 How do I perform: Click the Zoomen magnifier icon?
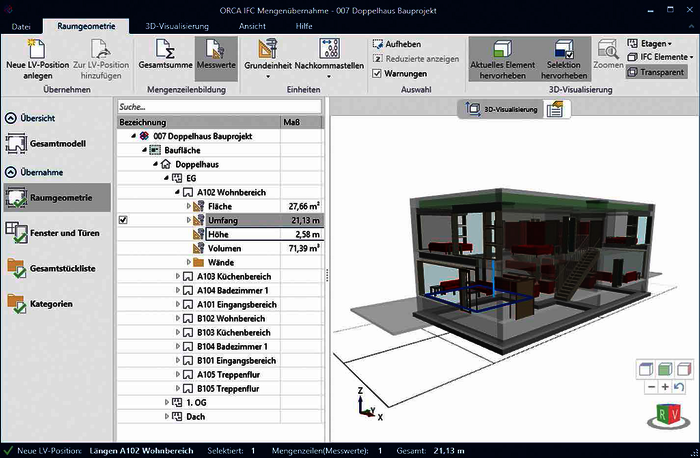coord(608,49)
